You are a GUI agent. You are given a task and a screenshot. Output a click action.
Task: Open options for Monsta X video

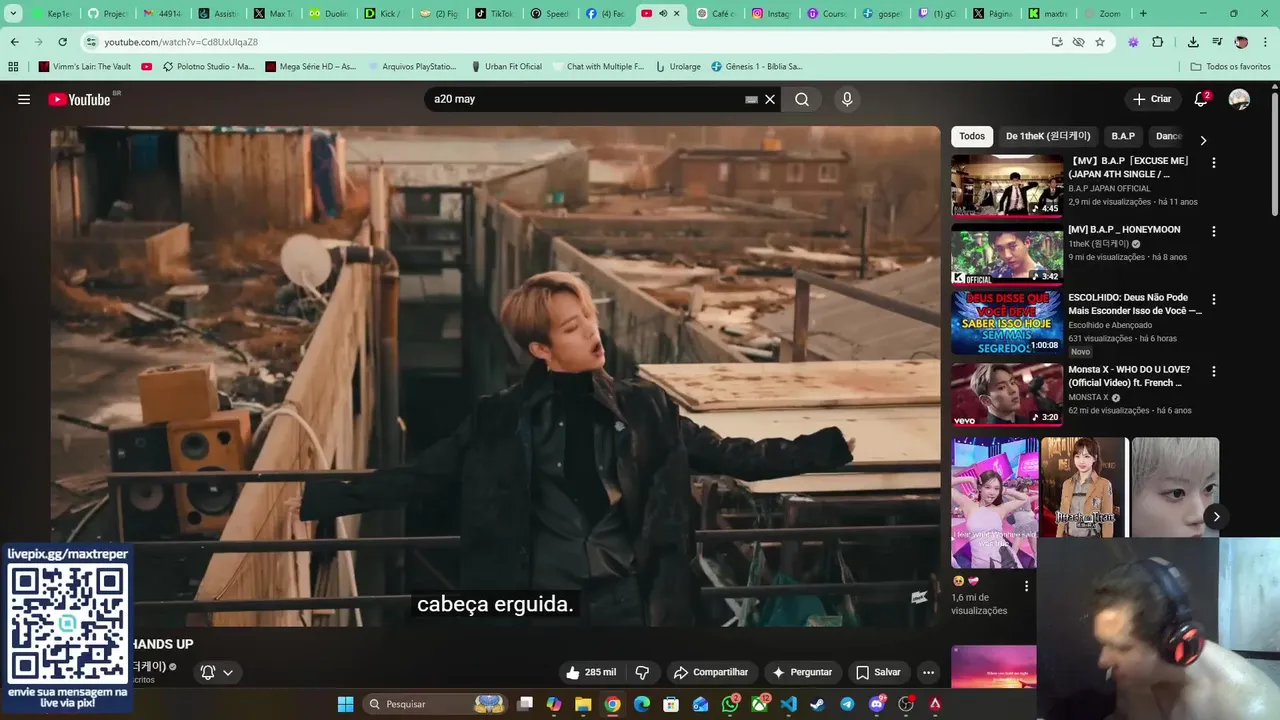1214,371
